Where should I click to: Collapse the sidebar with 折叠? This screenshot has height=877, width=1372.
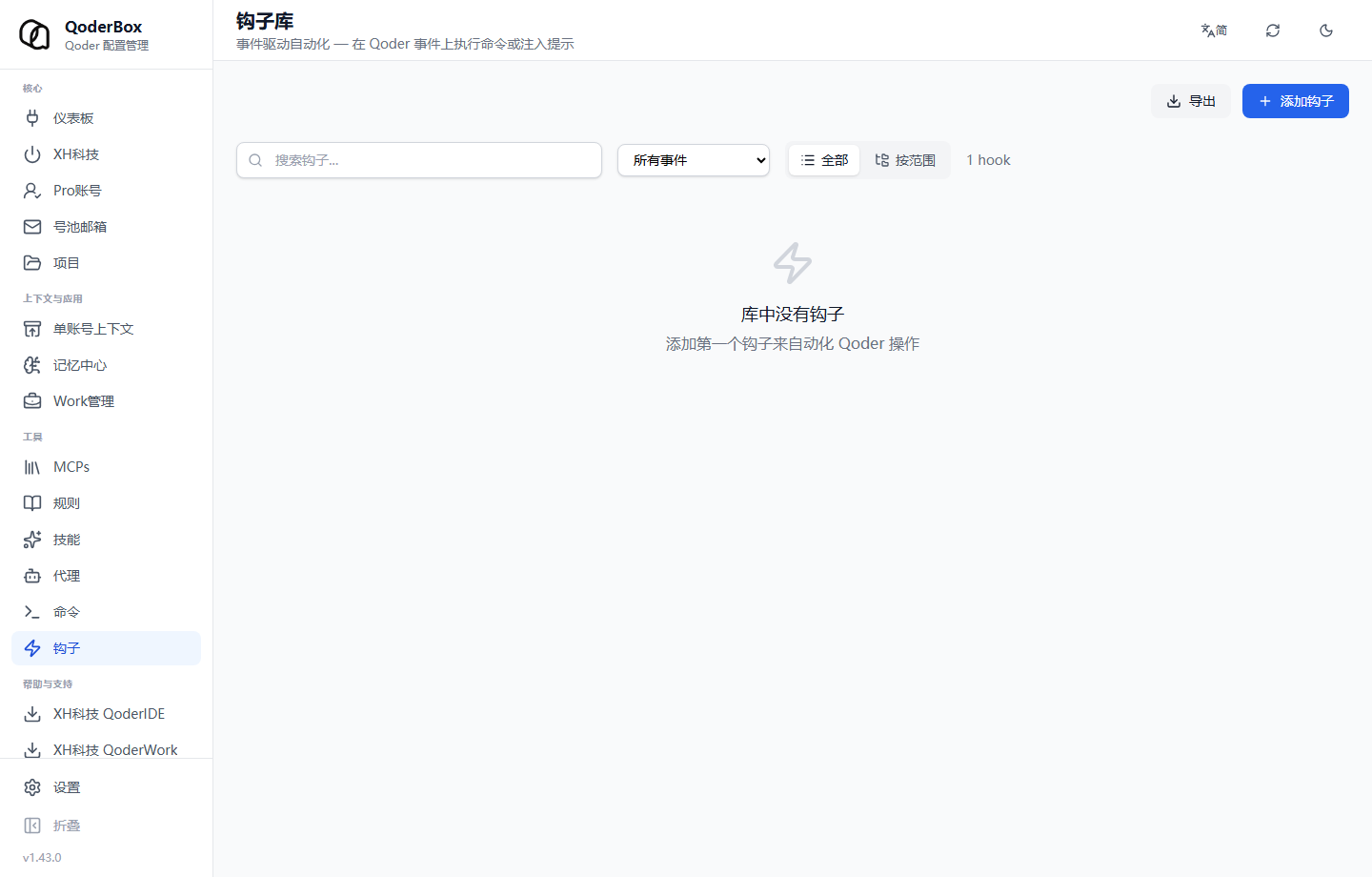tap(106, 826)
